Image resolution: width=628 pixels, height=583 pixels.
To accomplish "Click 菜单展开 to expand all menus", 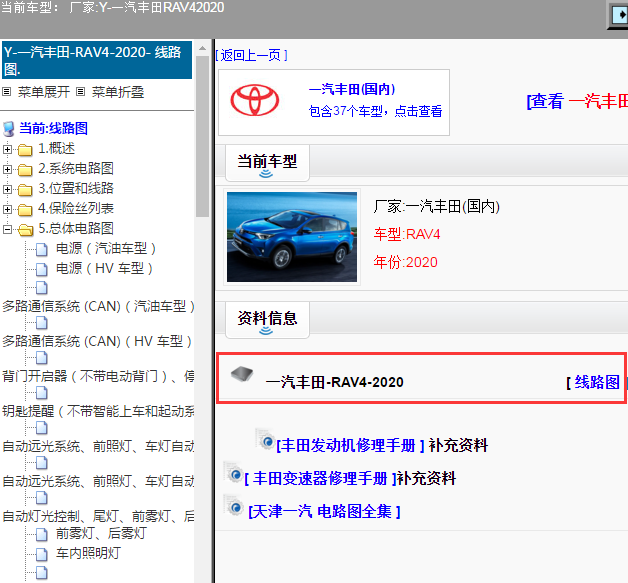I will [44, 92].
